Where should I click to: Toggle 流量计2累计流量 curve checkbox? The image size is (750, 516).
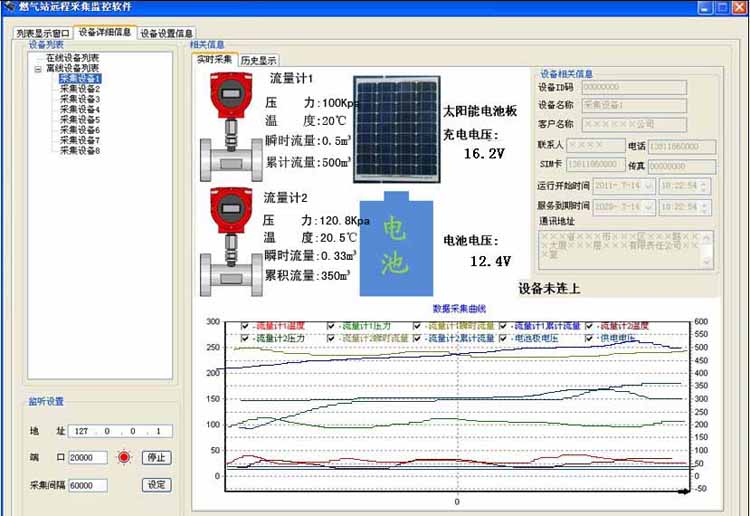click(x=417, y=338)
